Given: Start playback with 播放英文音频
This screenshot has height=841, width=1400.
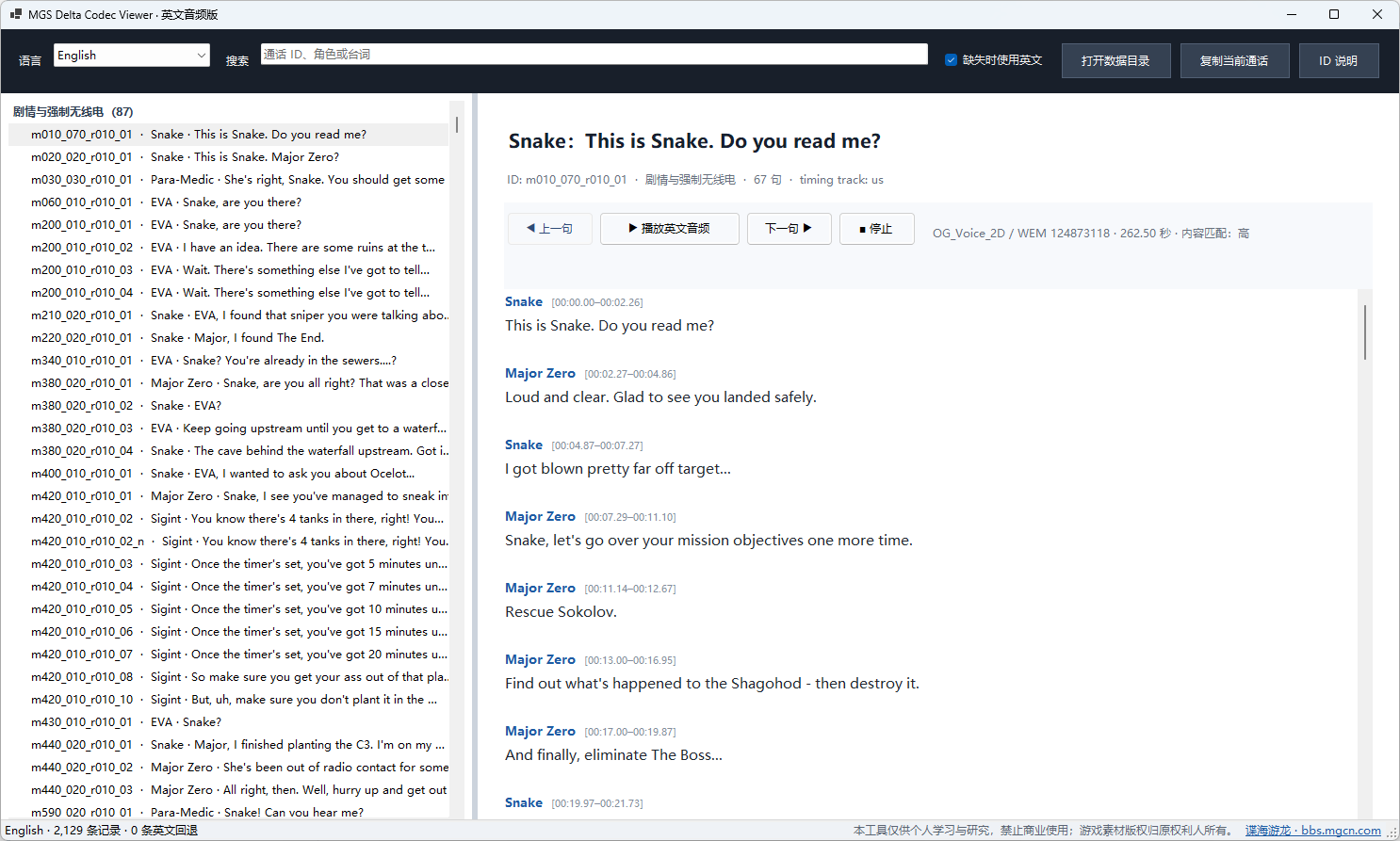Looking at the screenshot, I should pyautogui.click(x=670, y=229).
